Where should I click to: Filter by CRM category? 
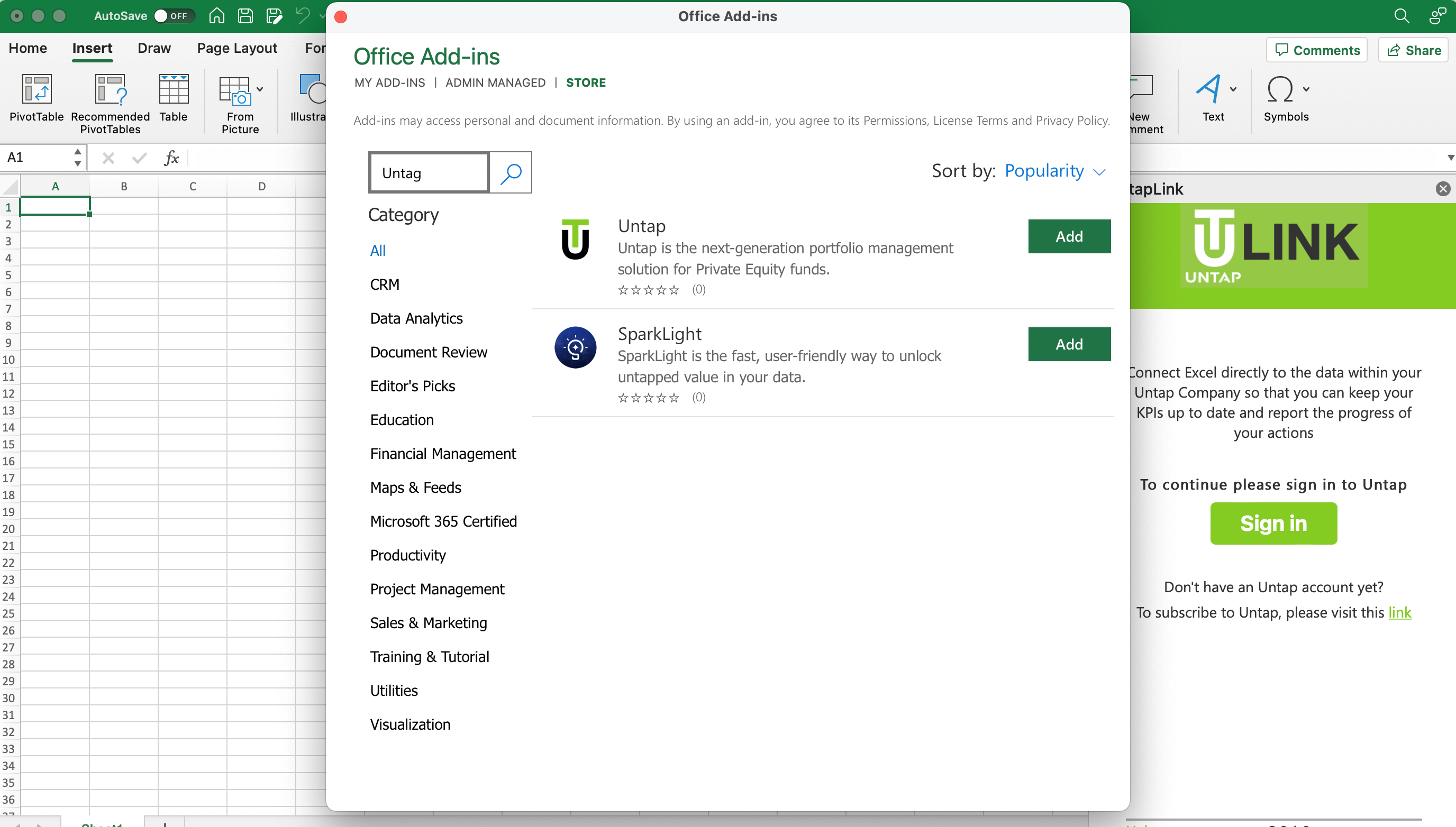point(385,284)
